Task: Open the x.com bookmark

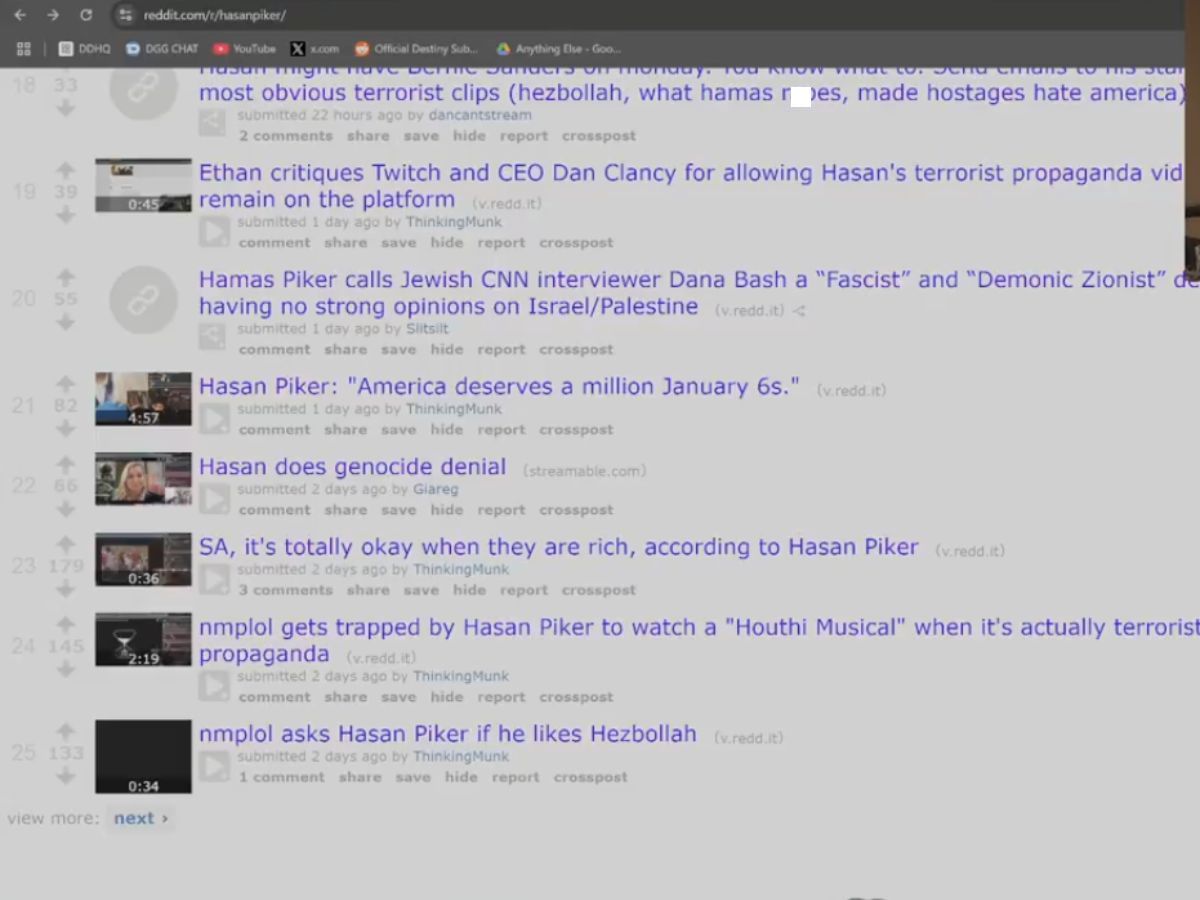Action: click(x=315, y=47)
